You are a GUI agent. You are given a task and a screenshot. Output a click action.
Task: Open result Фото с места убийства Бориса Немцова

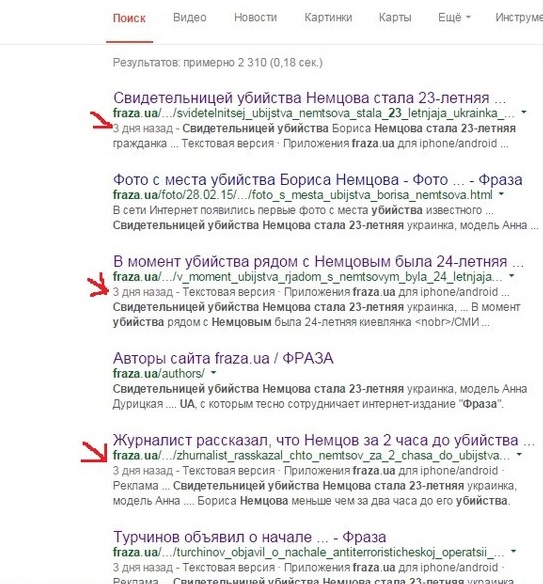317,180
